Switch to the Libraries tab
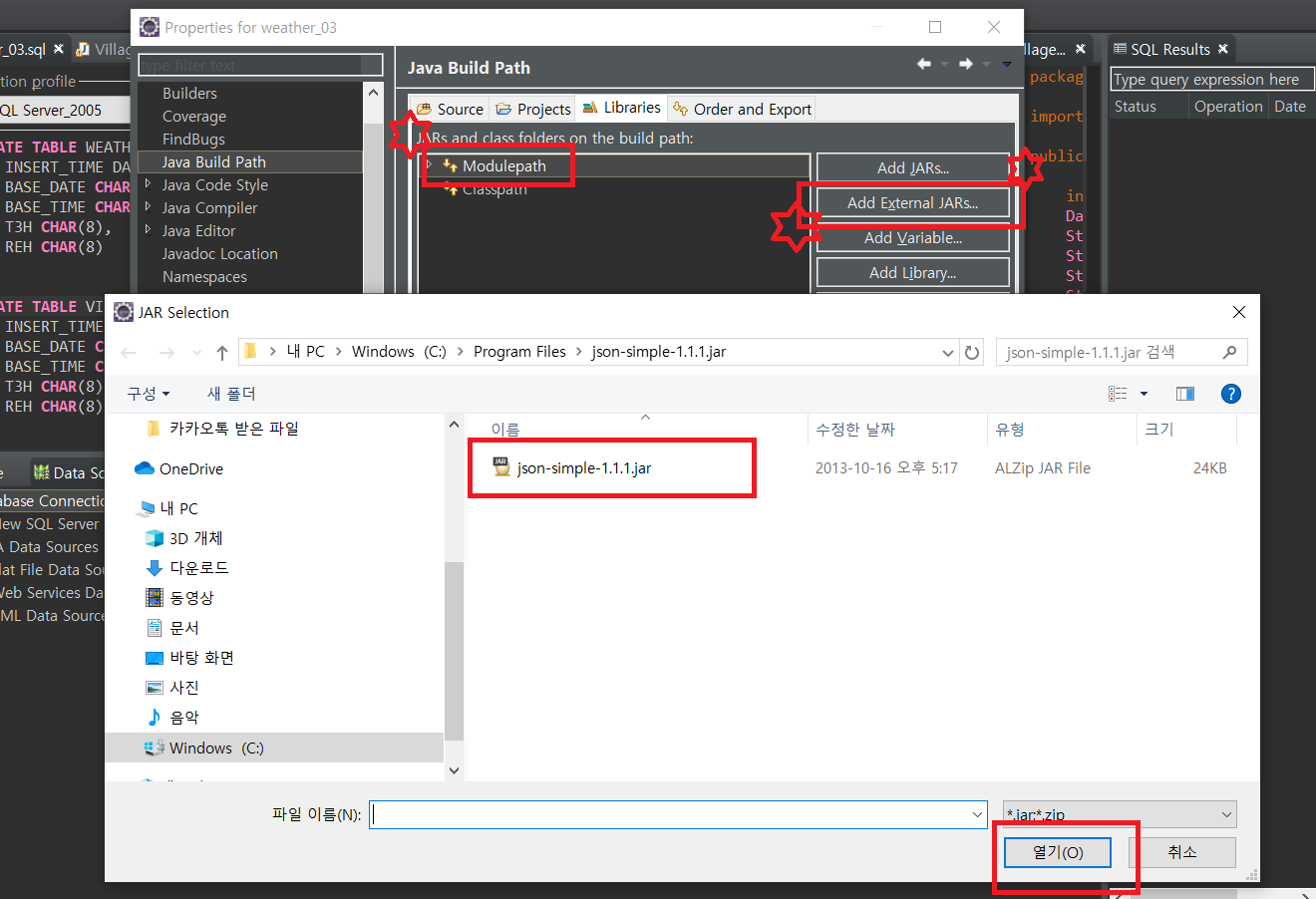The width and height of the screenshot is (1316, 899). click(622, 108)
